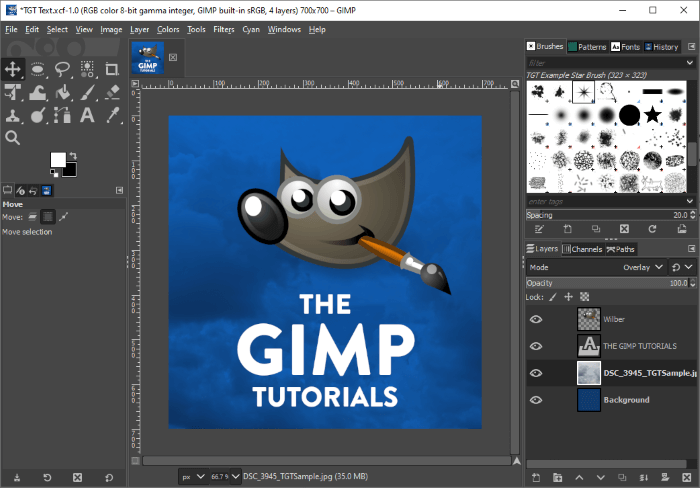Select the Eraser tool
The image size is (700, 488).
pos(112,92)
